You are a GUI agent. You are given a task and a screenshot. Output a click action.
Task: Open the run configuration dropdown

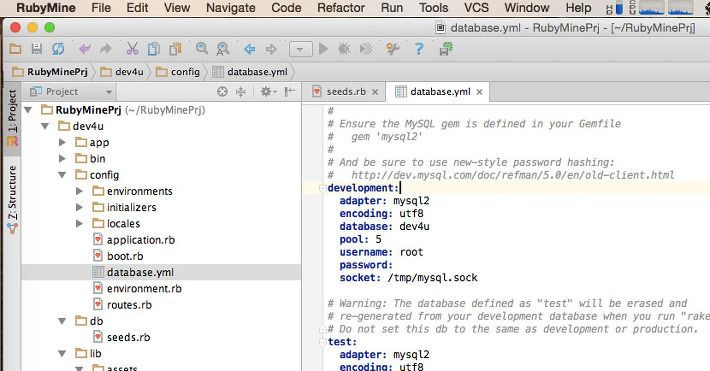pos(301,49)
